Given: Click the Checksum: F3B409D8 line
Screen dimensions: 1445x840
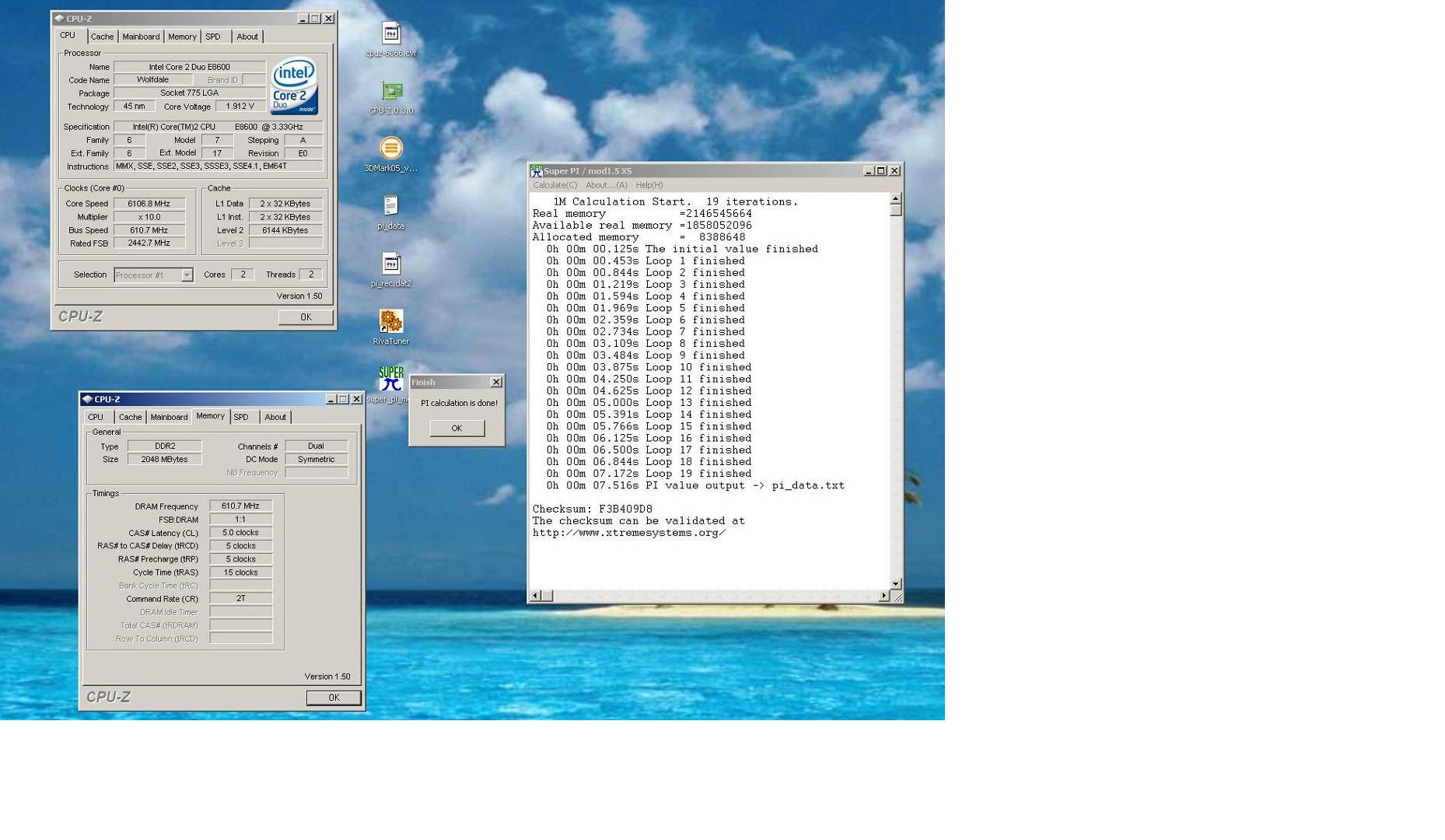Looking at the screenshot, I should (x=593, y=509).
